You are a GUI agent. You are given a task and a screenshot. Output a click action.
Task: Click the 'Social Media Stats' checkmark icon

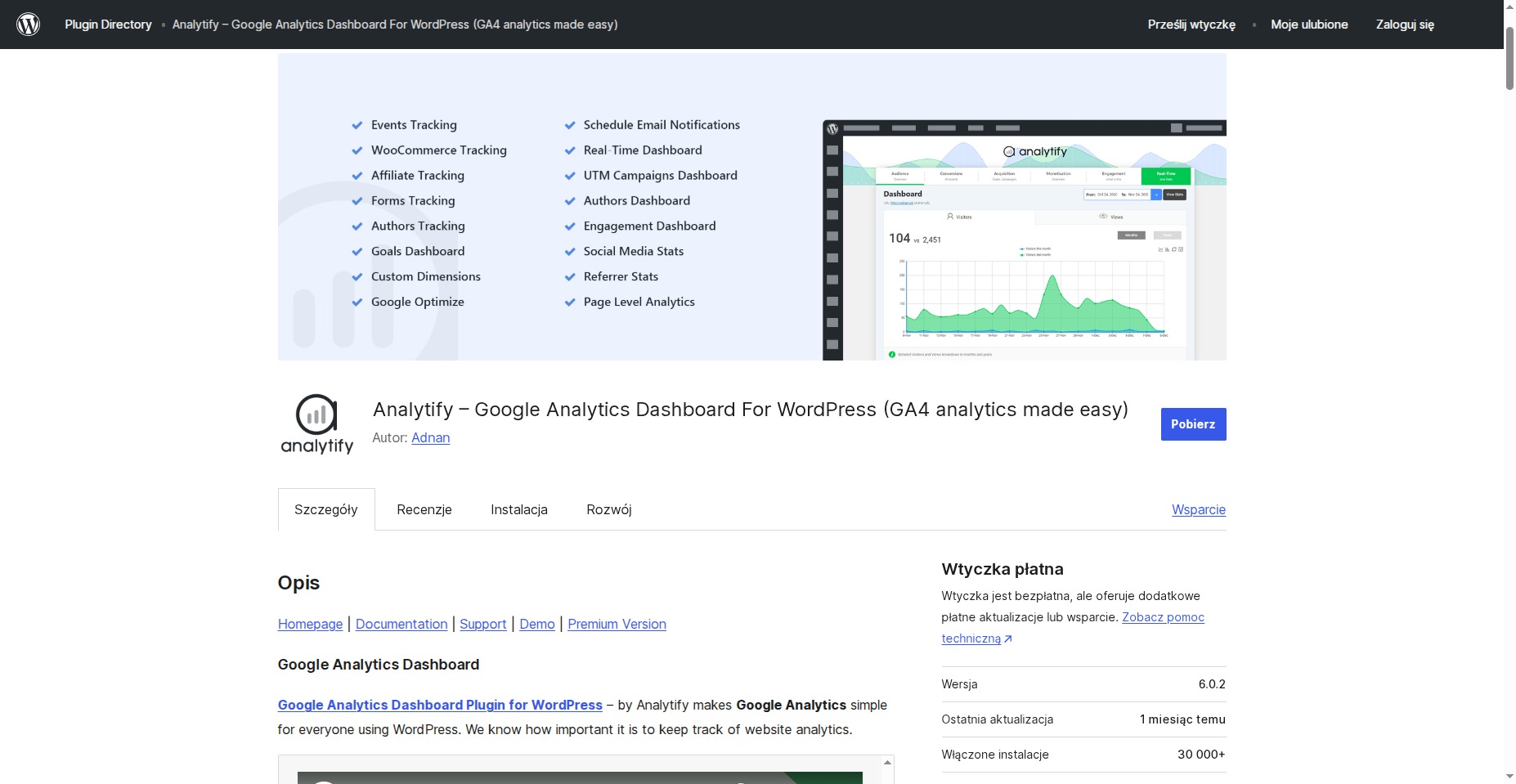570,252
